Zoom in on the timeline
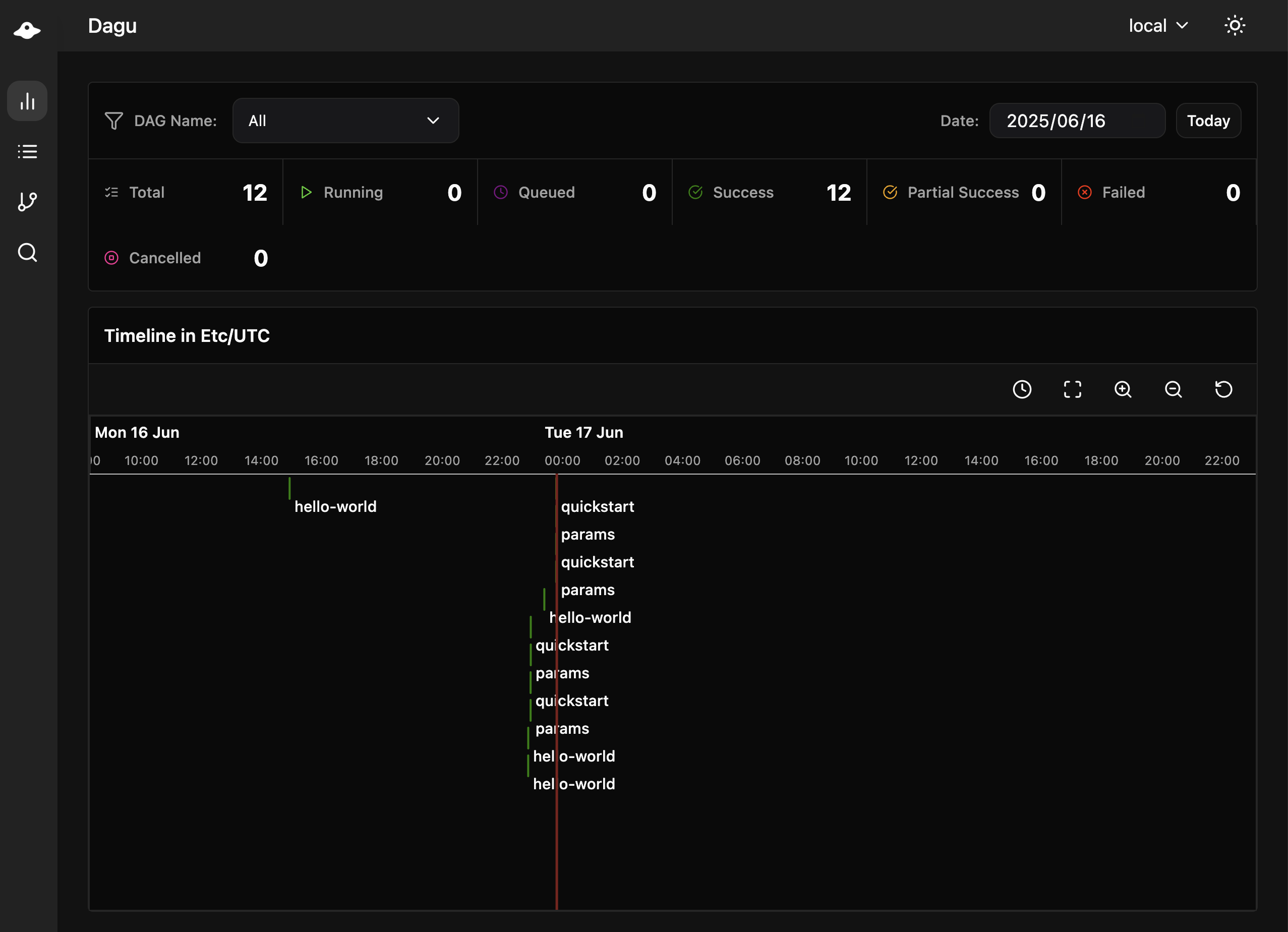This screenshot has height=932, width=1288. (x=1123, y=390)
